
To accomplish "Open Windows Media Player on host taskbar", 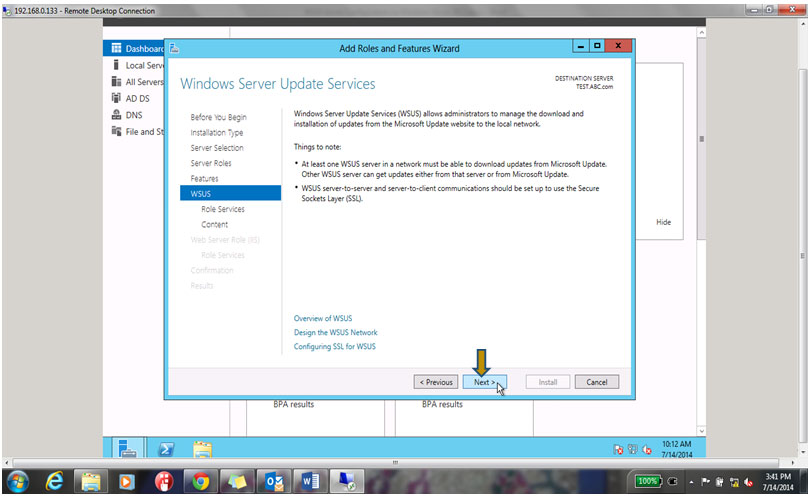I will [x=127, y=482].
